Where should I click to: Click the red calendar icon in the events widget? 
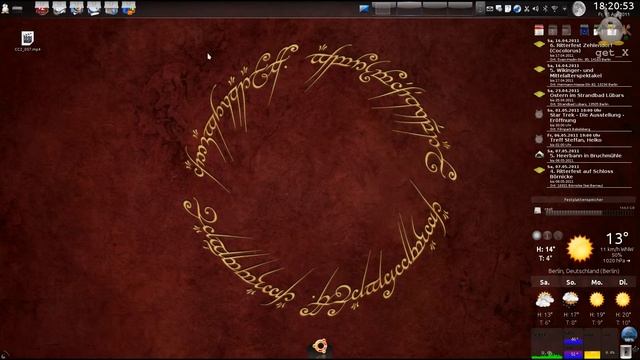[x=539, y=30]
